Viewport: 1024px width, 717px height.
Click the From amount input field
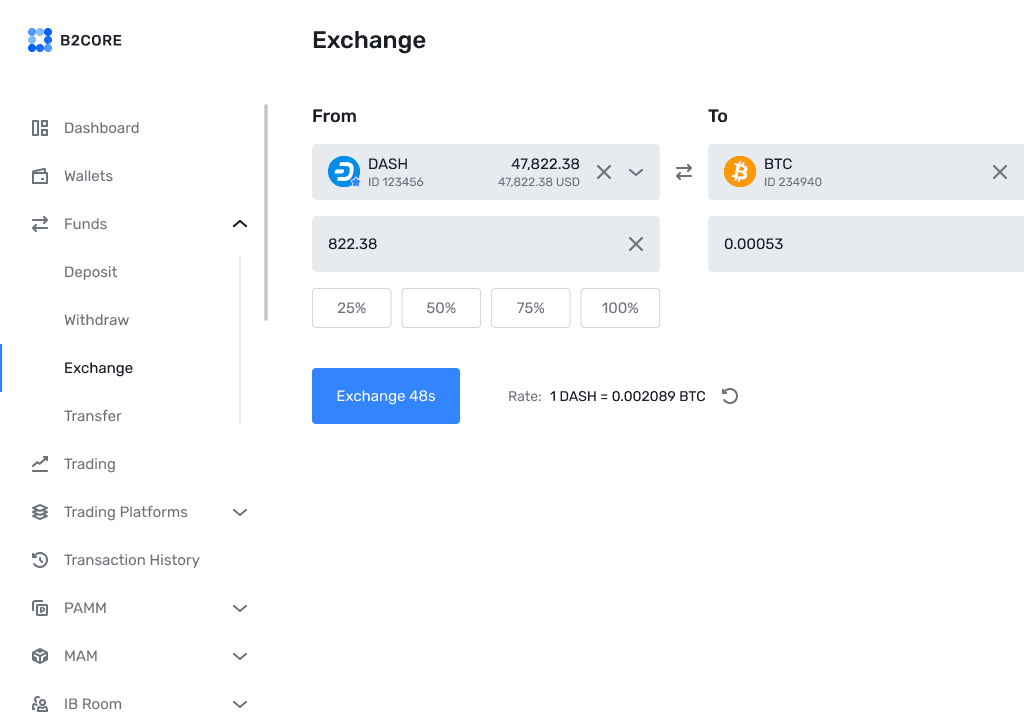point(486,244)
